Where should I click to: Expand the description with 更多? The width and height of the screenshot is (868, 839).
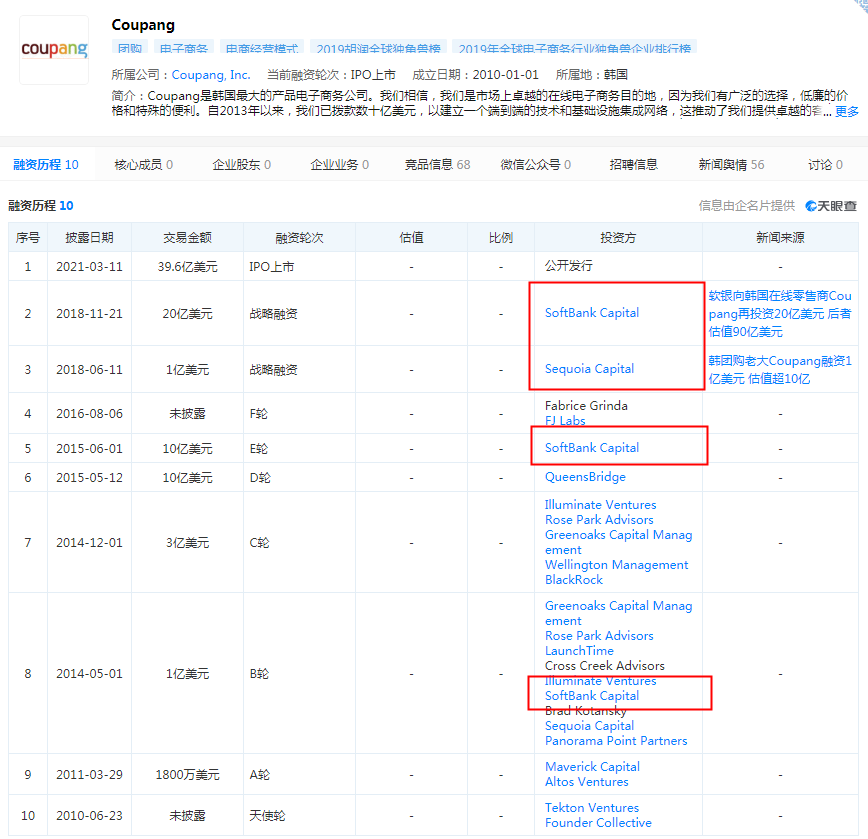click(846, 111)
